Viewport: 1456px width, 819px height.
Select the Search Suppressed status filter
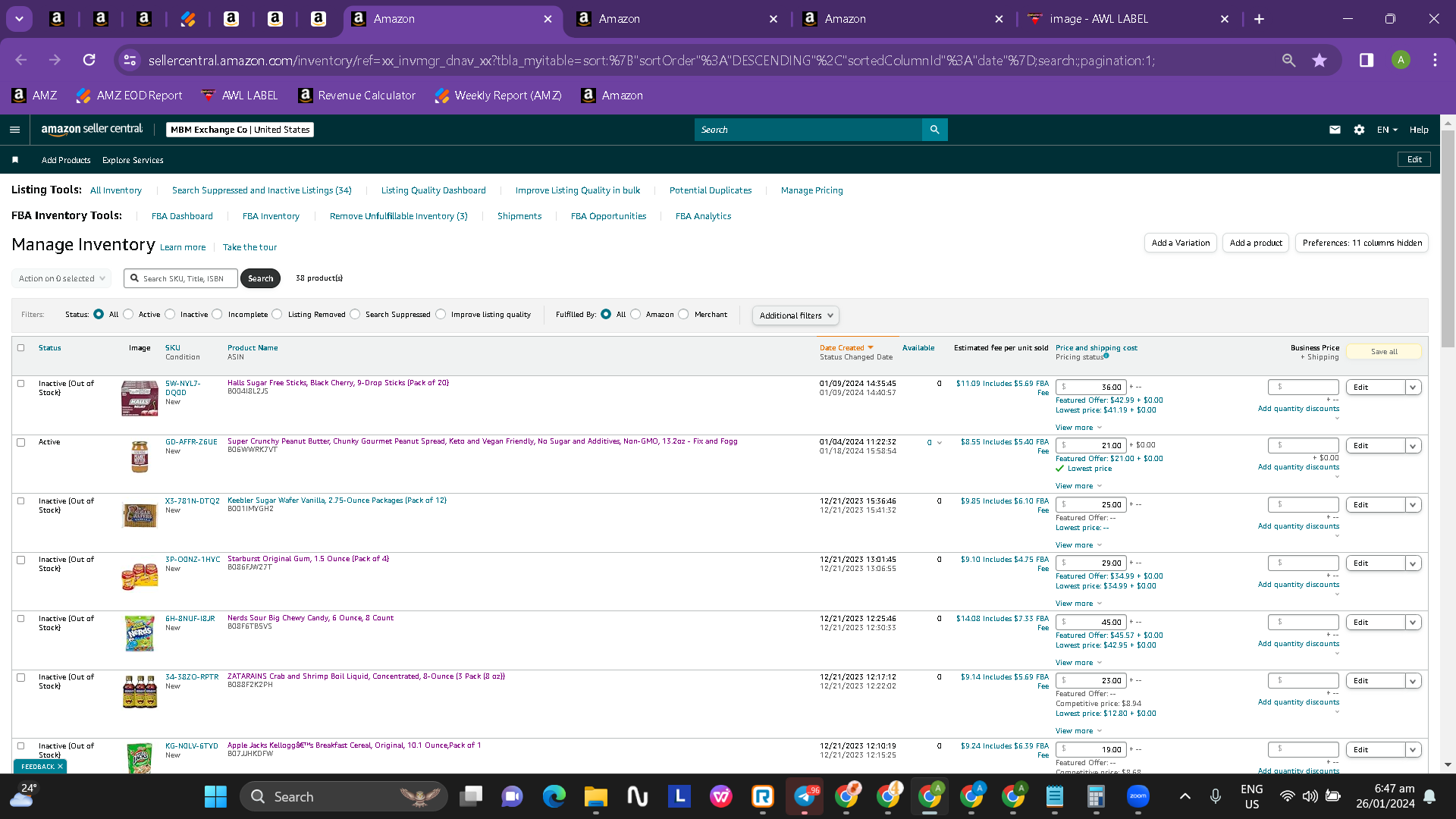[x=355, y=315]
